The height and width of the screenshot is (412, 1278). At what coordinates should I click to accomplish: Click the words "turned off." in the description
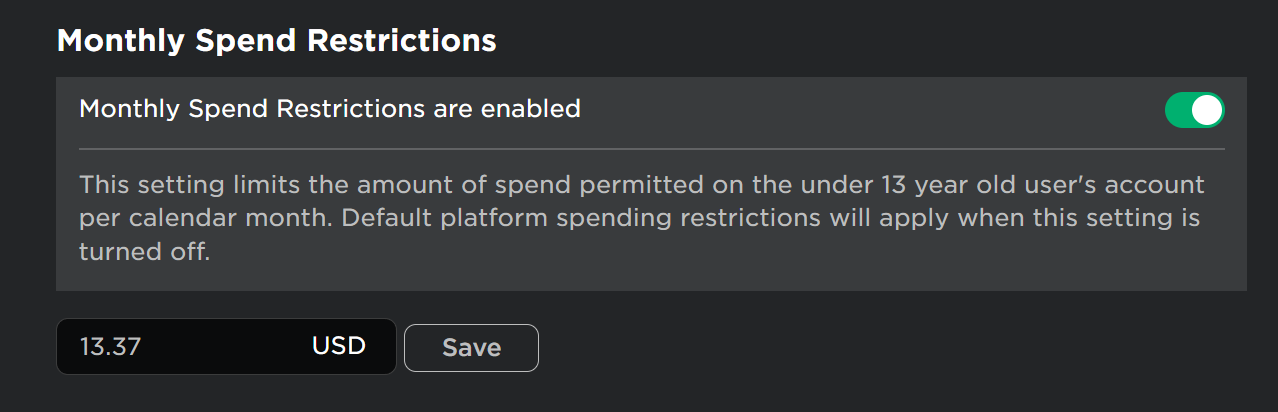pyautogui.click(x=145, y=253)
